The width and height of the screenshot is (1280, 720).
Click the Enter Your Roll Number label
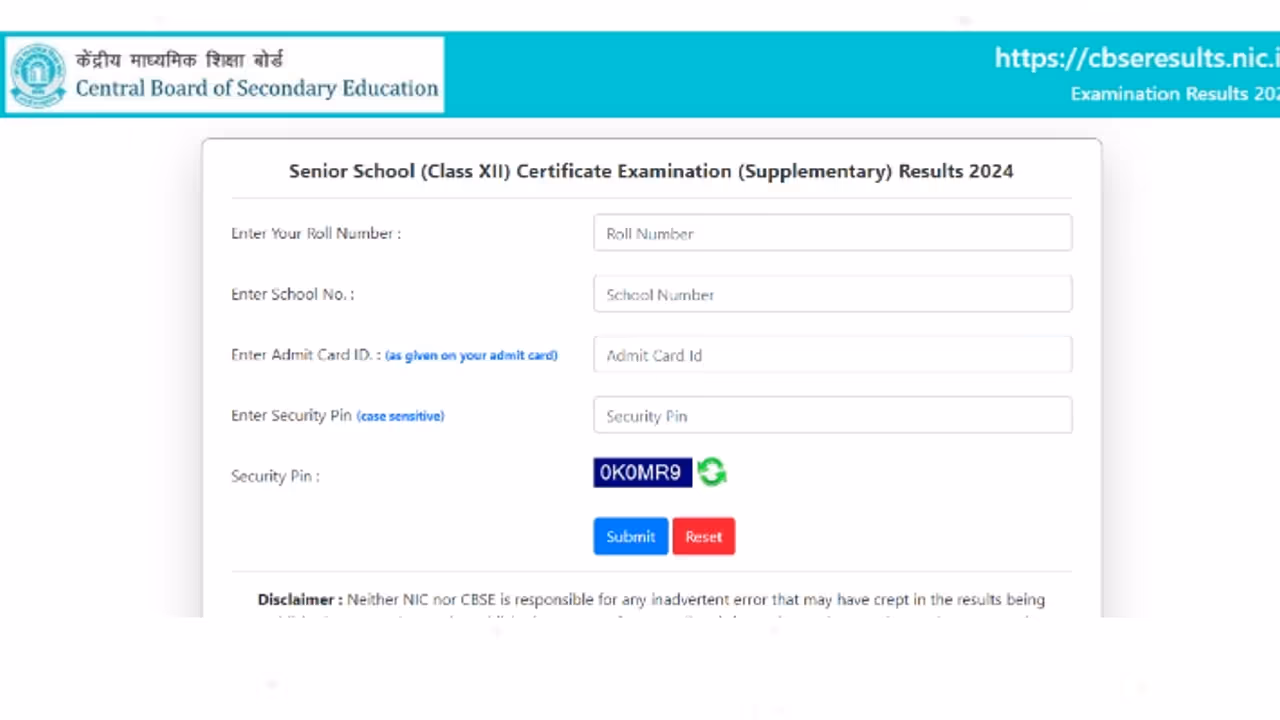click(315, 233)
